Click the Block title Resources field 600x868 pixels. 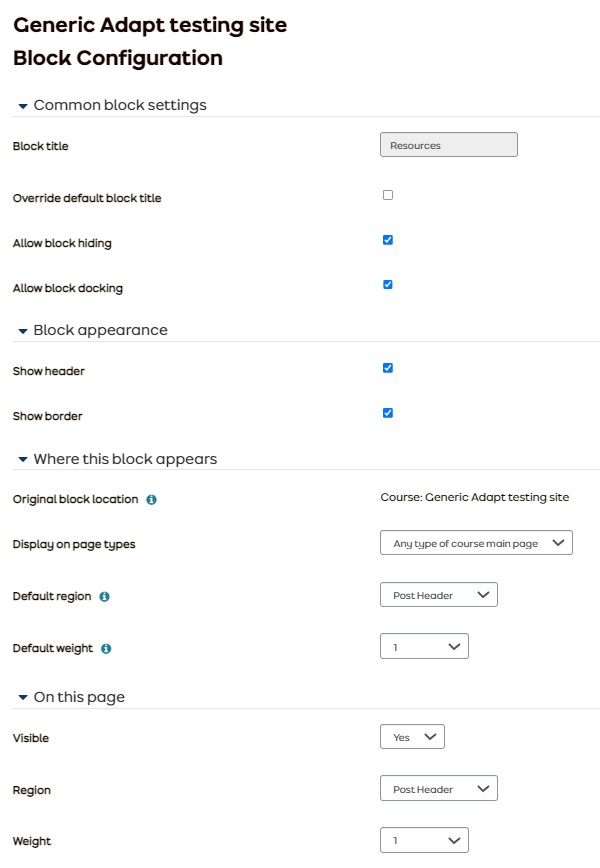tap(449, 145)
